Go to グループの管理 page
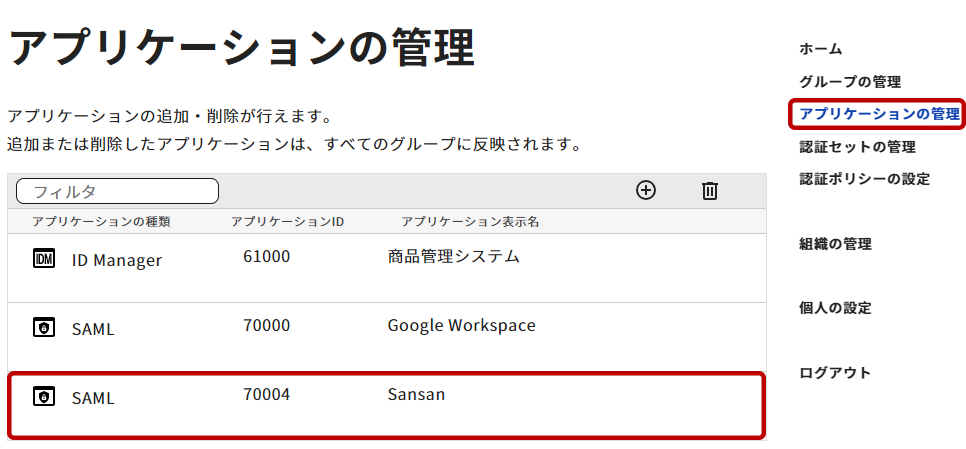This screenshot has height=449, width=966. (850, 82)
